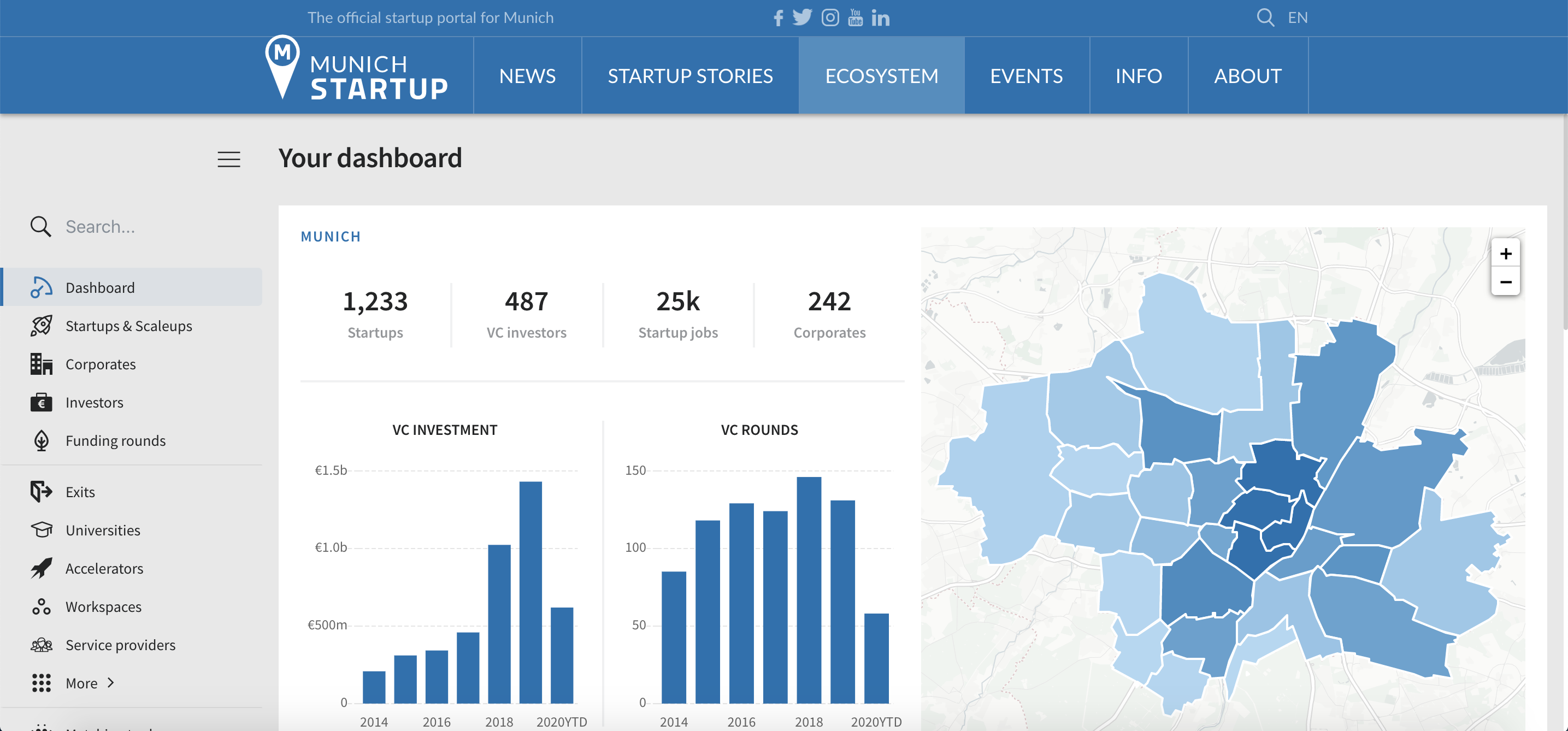Screen dimensions: 1568x731
Task: Click the VC ROUNDS chart title
Action: coord(759,430)
